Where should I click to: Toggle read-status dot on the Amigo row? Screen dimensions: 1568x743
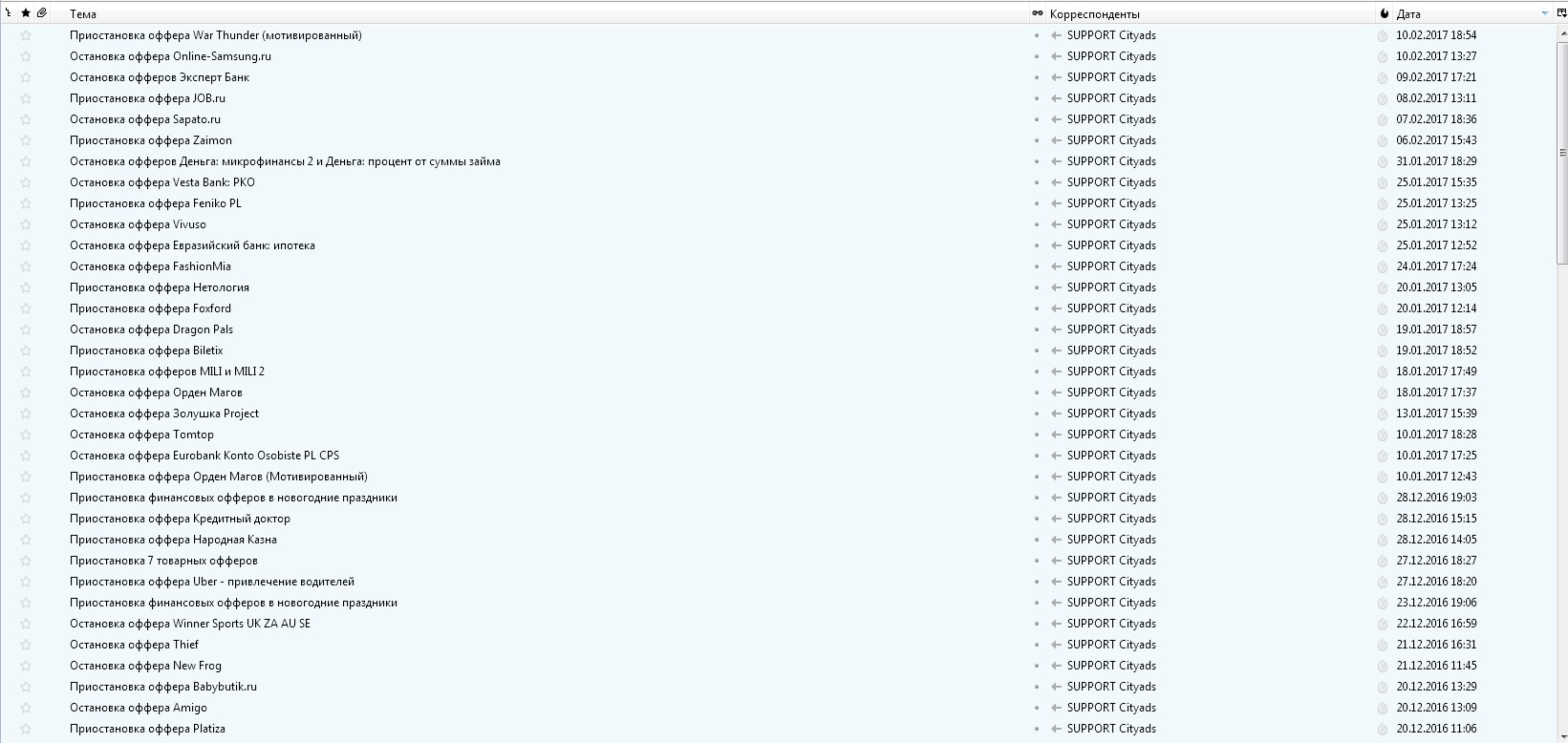(x=1037, y=708)
